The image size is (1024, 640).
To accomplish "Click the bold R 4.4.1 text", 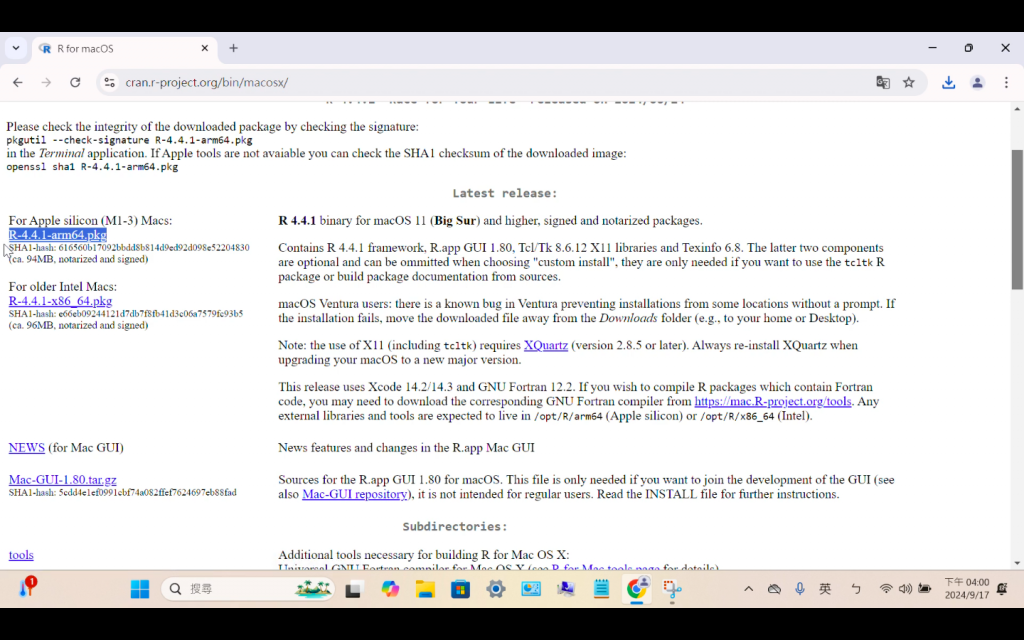I will point(296,221).
